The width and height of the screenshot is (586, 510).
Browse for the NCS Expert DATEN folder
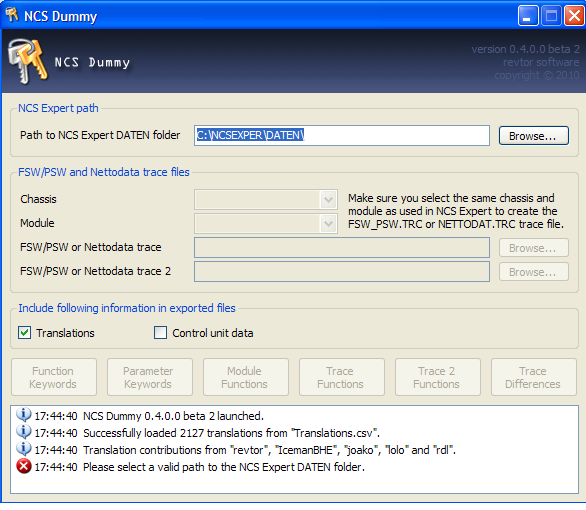(534, 136)
